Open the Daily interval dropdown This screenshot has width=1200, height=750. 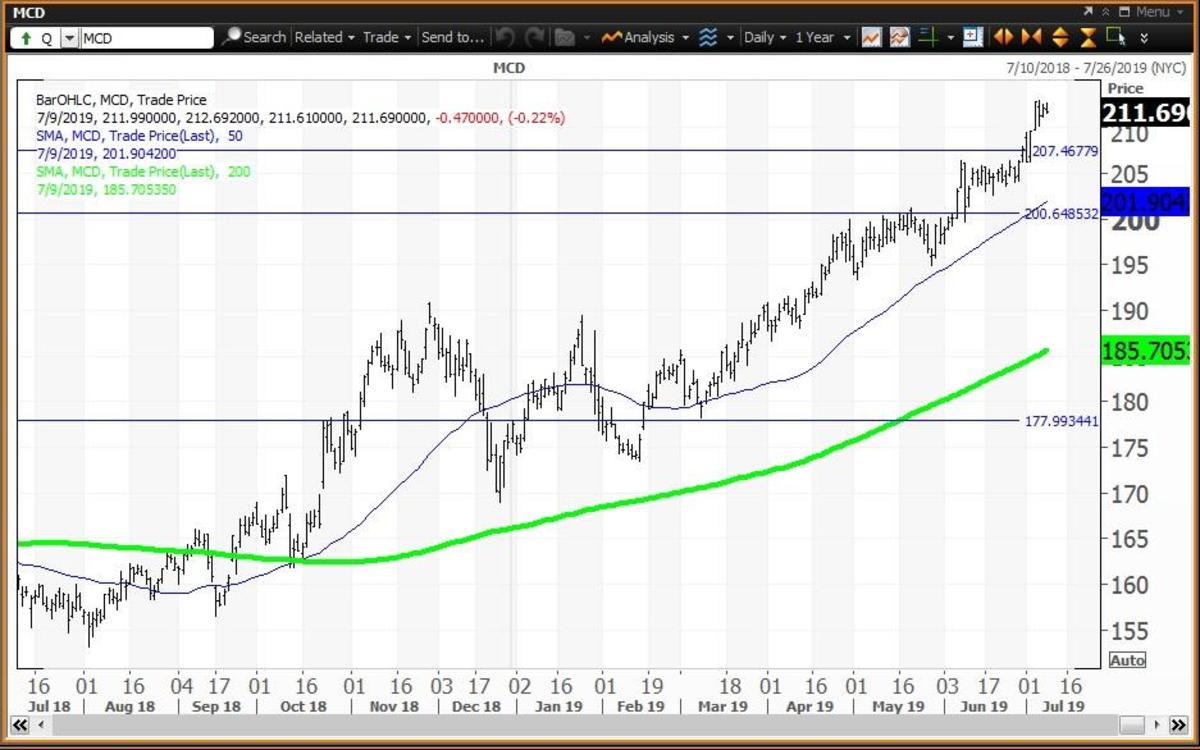(x=765, y=37)
